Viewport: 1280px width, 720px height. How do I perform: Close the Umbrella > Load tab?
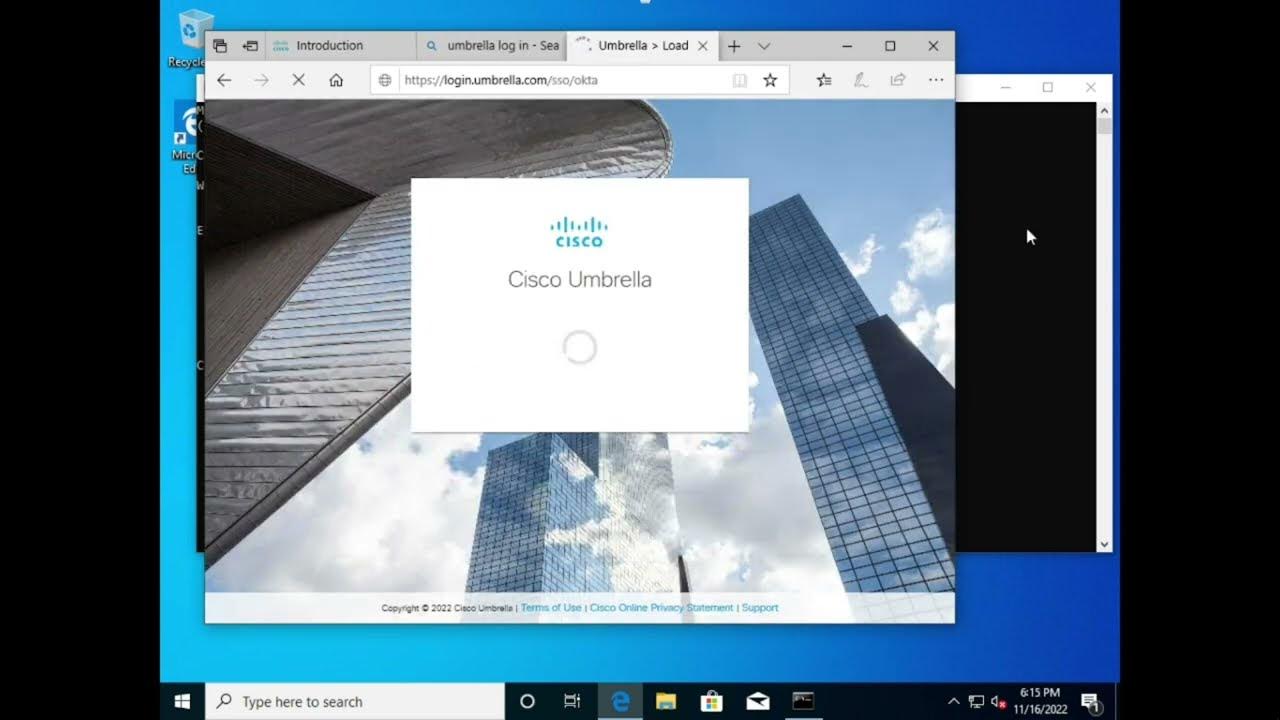[703, 46]
